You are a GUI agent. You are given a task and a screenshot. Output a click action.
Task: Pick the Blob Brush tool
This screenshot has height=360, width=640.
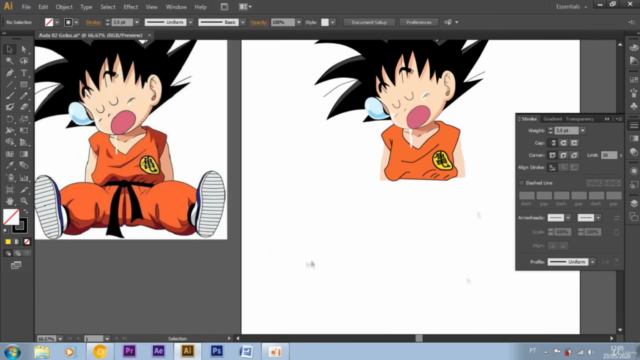10,107
